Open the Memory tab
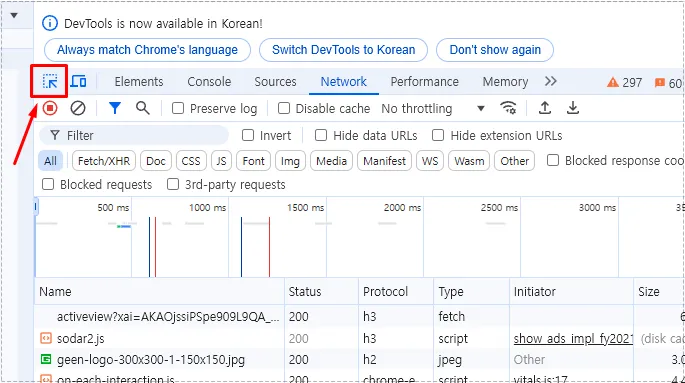The height and width of the screenshot is (383, 685). pyautogui.click(x=505, y=82)
